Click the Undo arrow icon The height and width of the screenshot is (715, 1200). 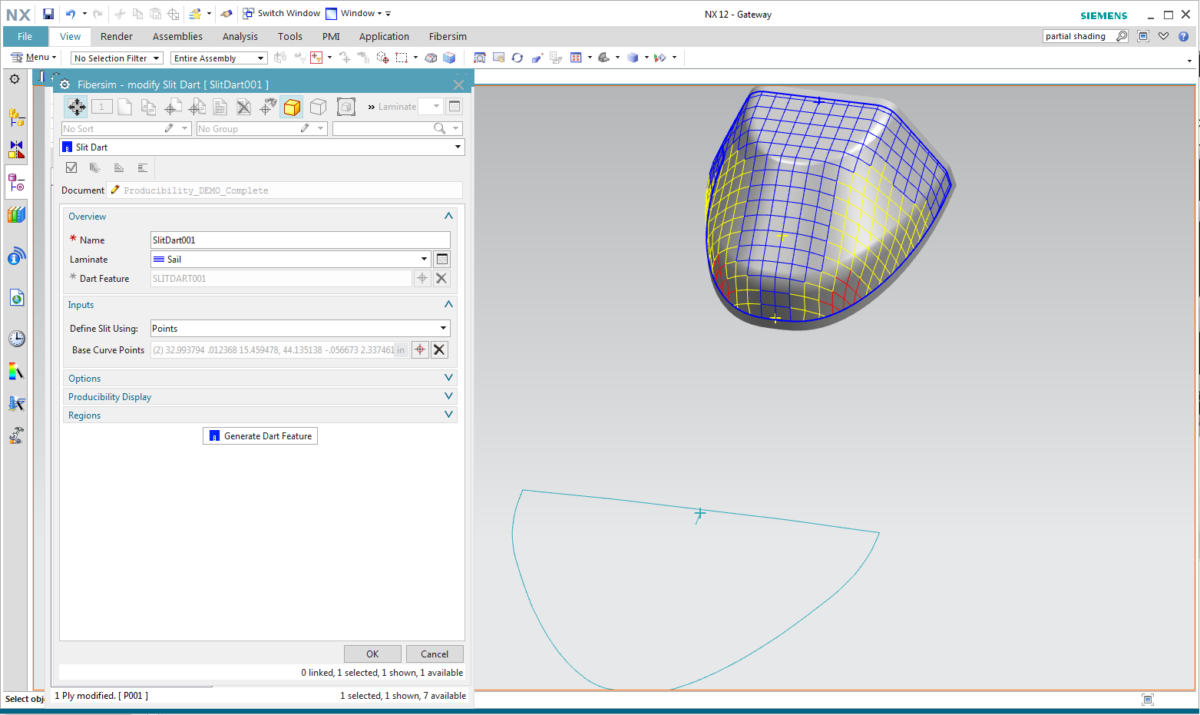click(x=70, y=14)
